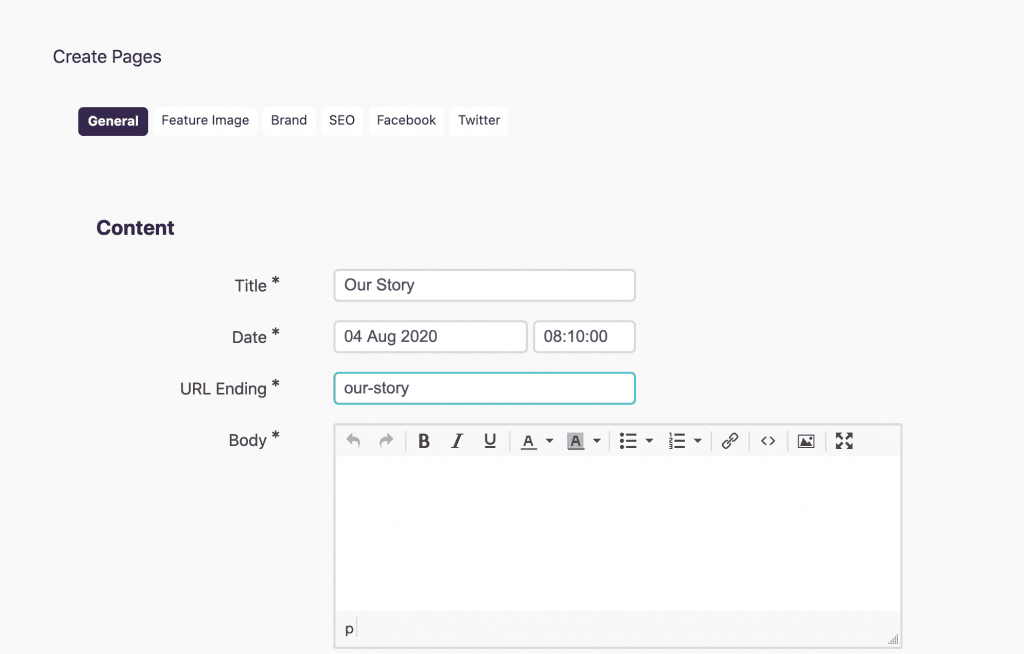This screenshot has height=654, width=1024.
Task: Click the time field showing 08:10:00
Action: (584, 336)
